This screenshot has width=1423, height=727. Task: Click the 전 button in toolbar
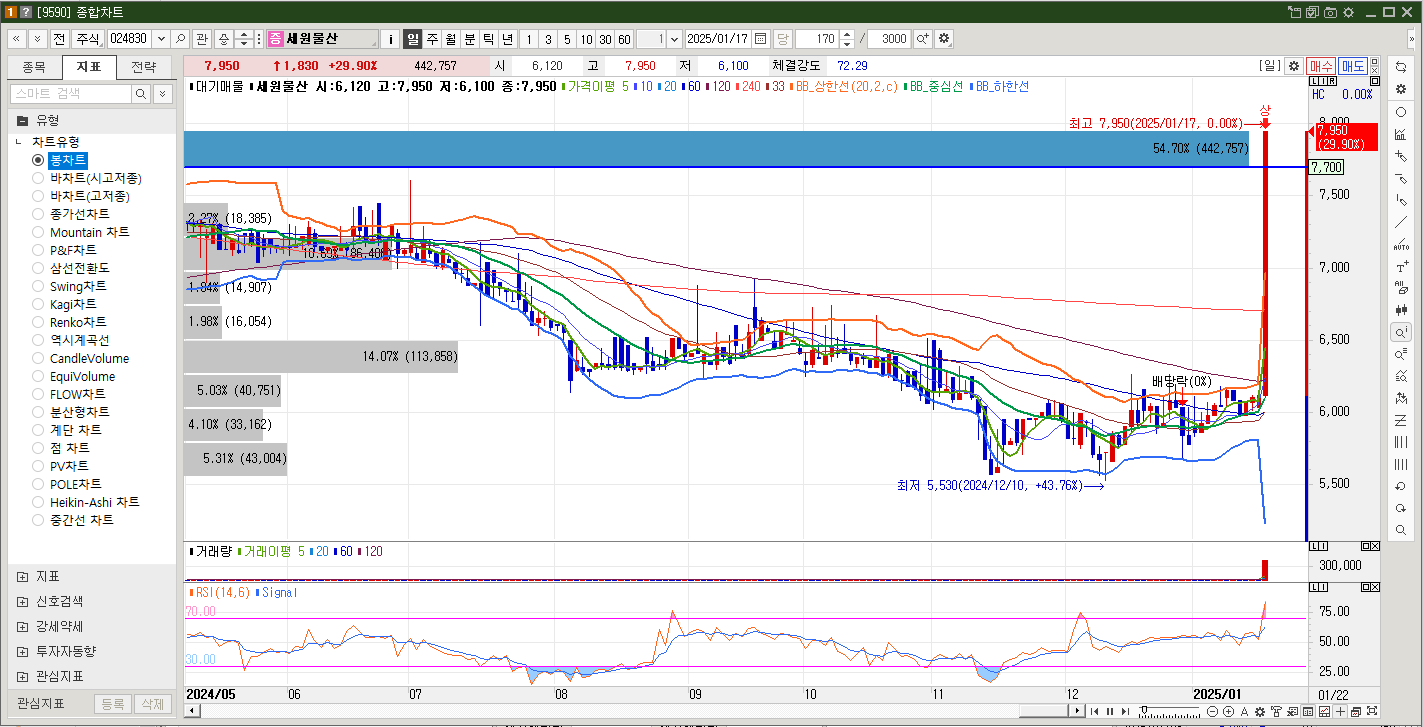(x=59, y=39)
